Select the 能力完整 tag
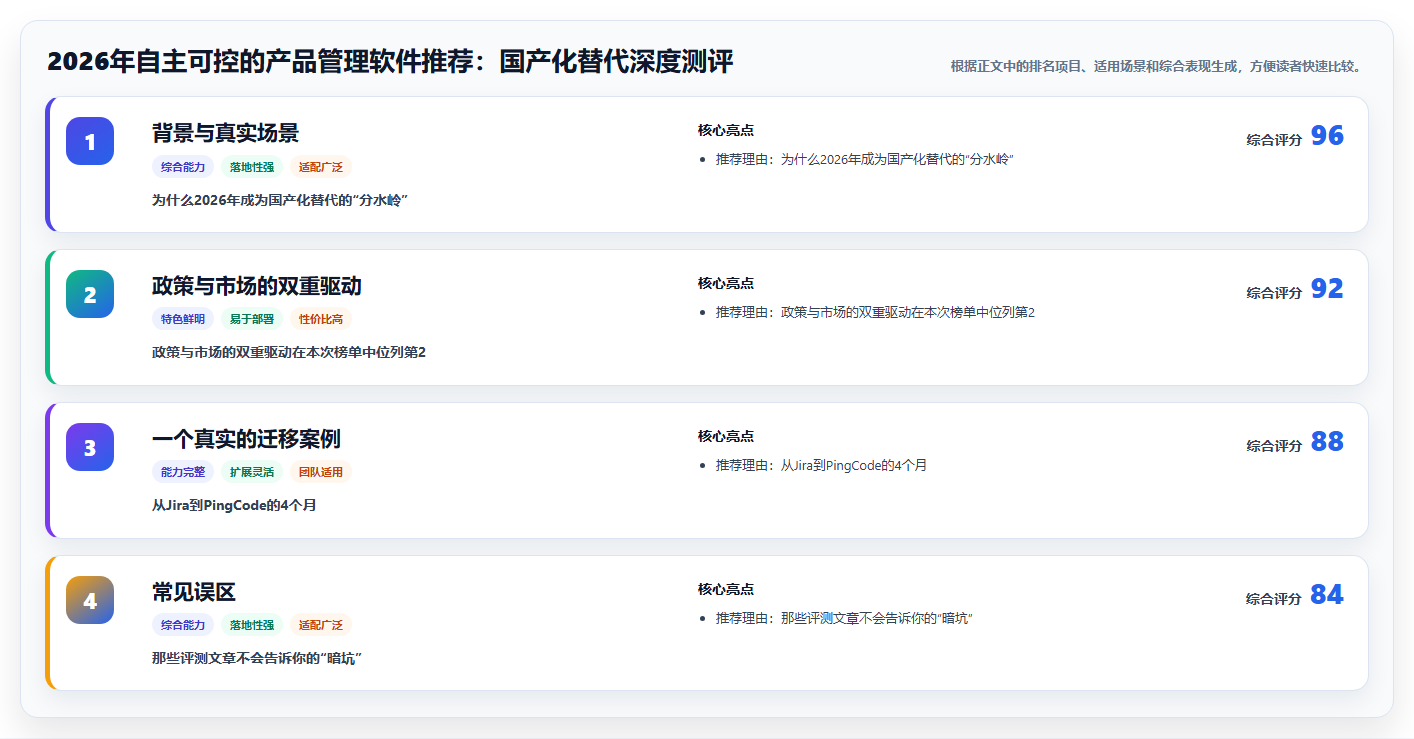 [x=183, y=473]
